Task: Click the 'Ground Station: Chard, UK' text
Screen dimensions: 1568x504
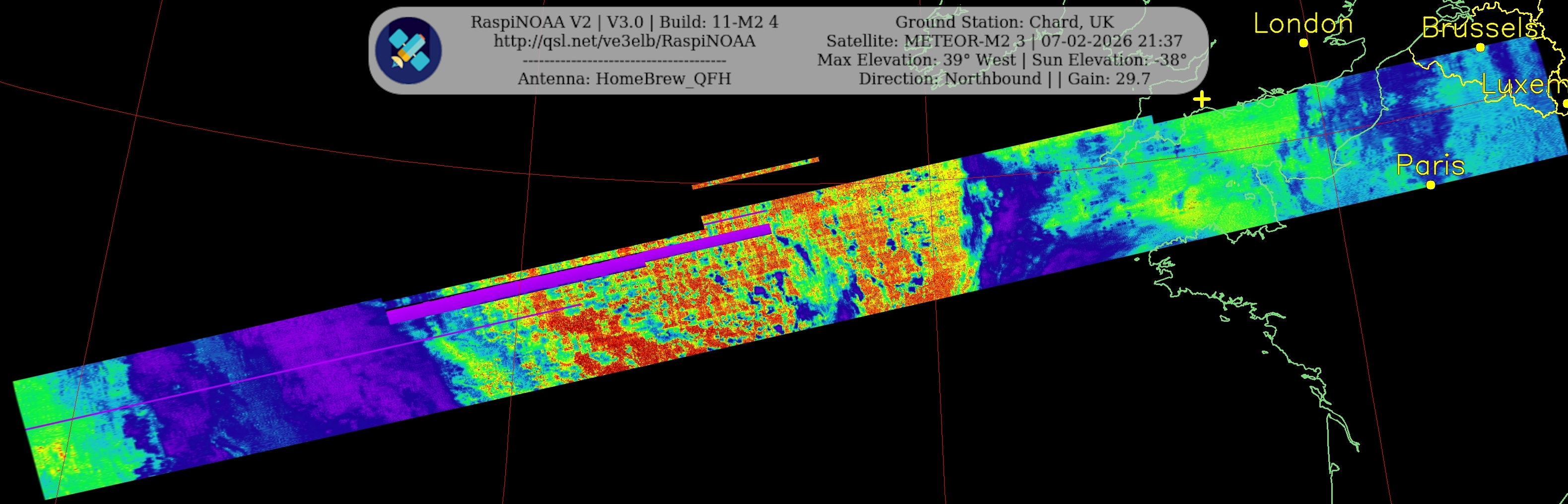Action: [x=1004, y=22]
